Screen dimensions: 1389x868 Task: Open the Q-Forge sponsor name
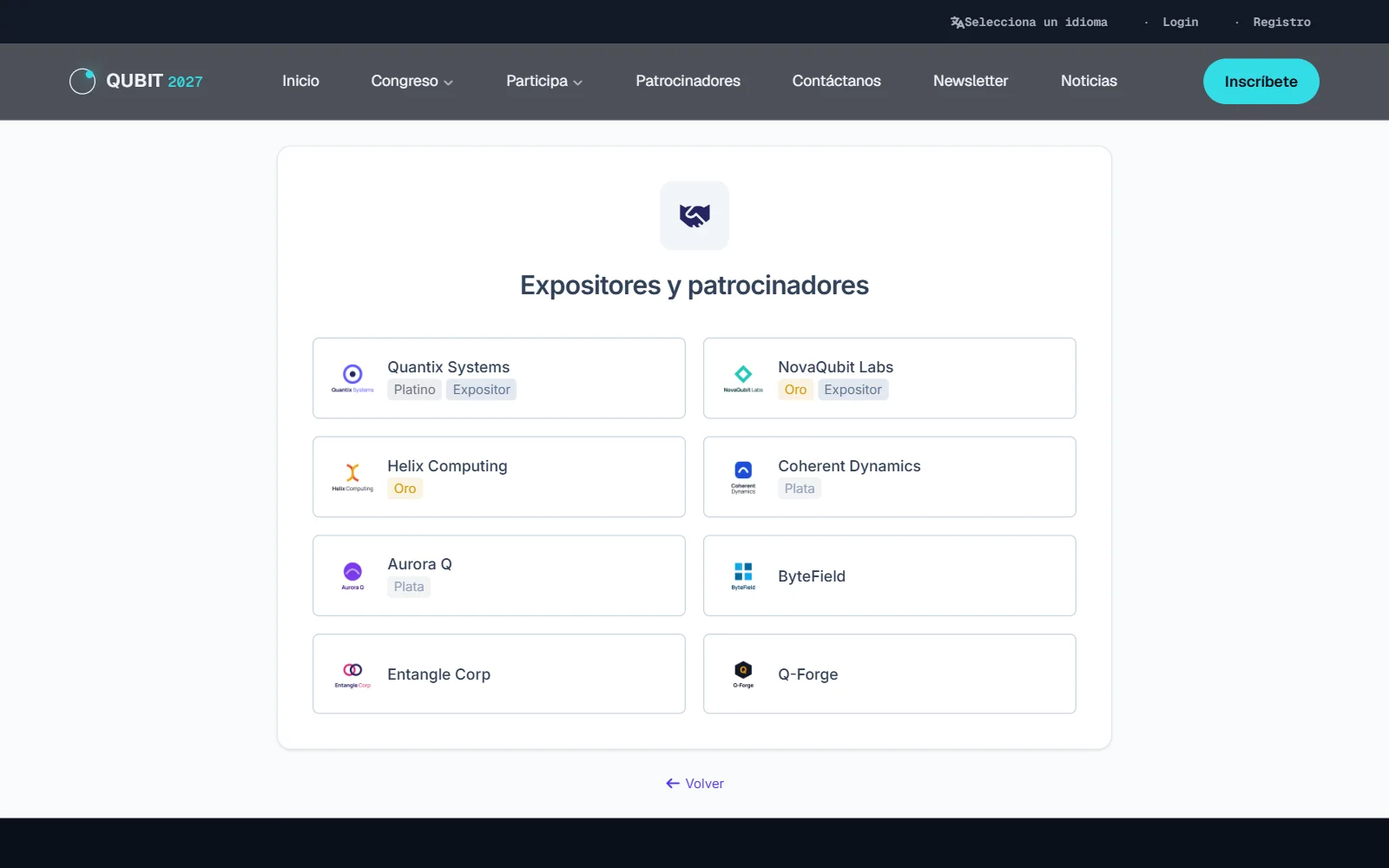coord(807,674)
